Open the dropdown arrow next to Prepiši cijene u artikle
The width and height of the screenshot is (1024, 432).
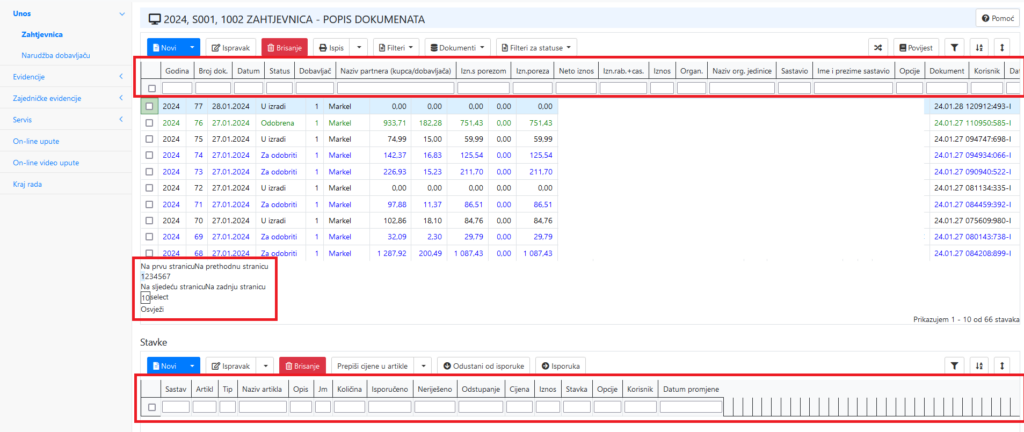pyautogui.click(x=423, y=365)
